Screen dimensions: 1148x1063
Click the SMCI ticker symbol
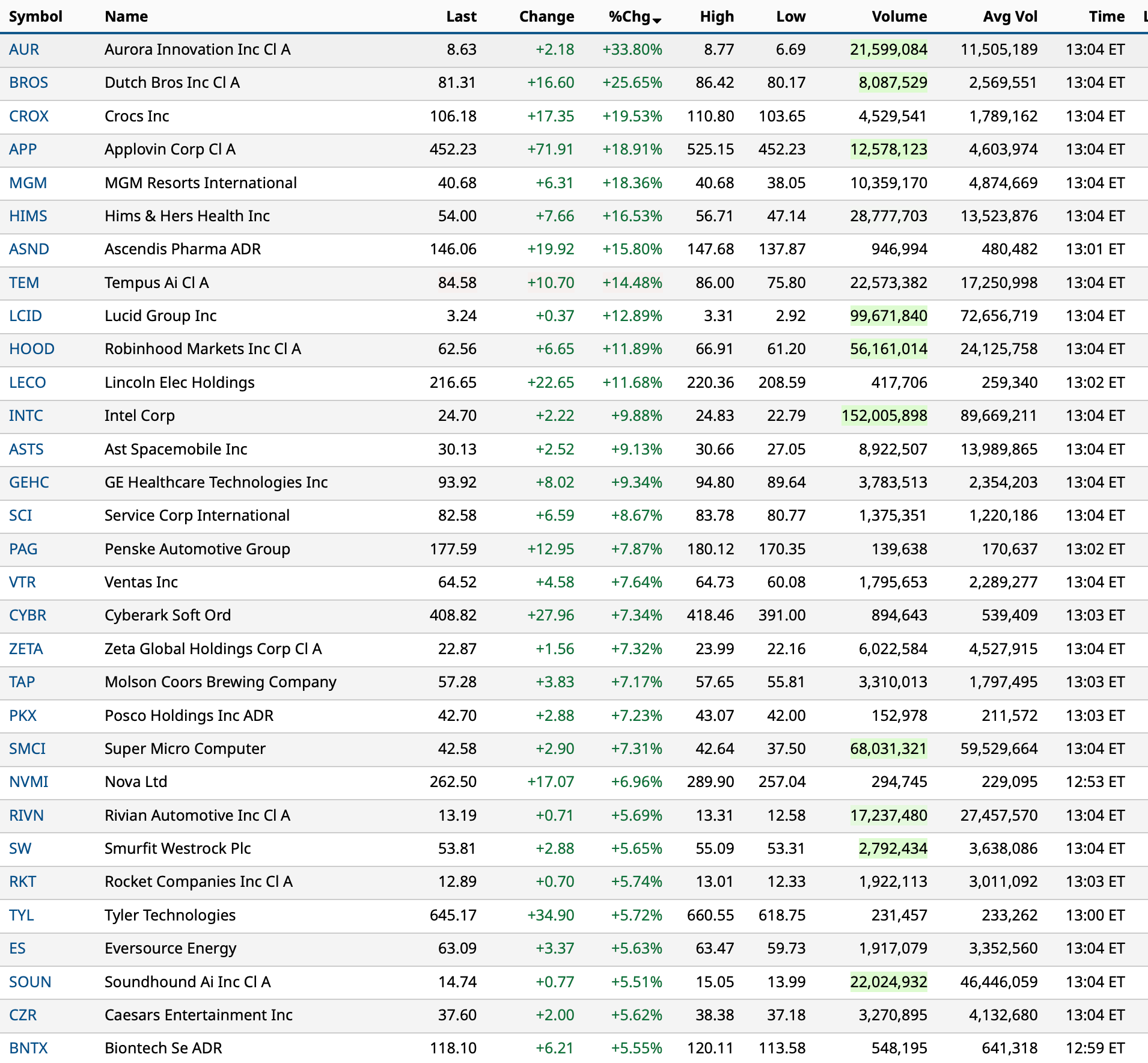[x=27, y=749]
